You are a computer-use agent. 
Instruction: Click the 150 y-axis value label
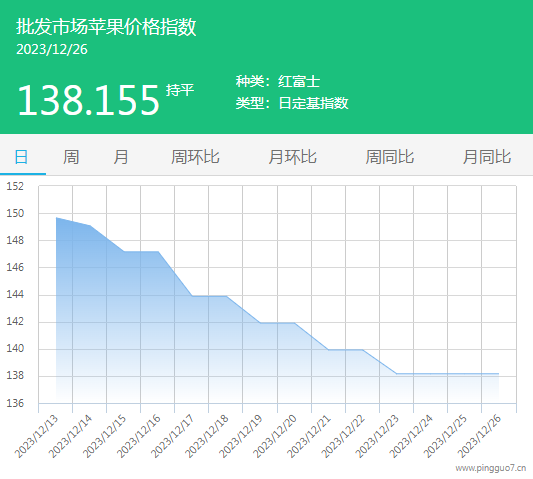(15, 213)
